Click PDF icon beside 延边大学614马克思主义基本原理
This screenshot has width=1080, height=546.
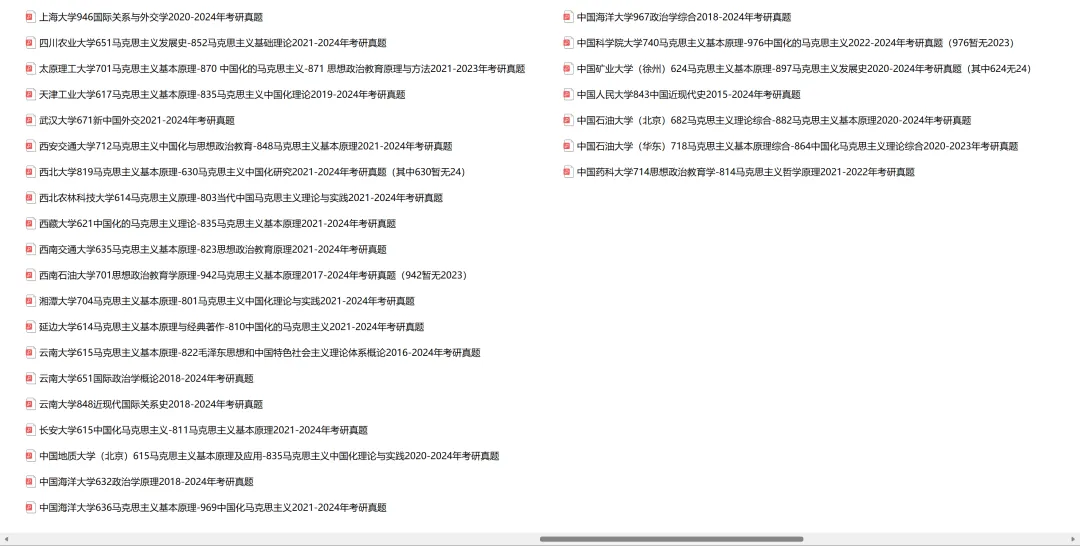(30, 326)
